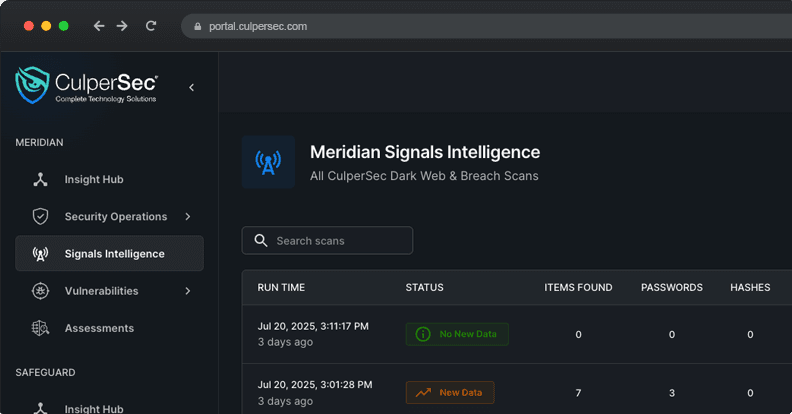The width and height of the screenshot is (792, 414).
Task: Select Signals Intelligence in sidebar
Action: 110,253
